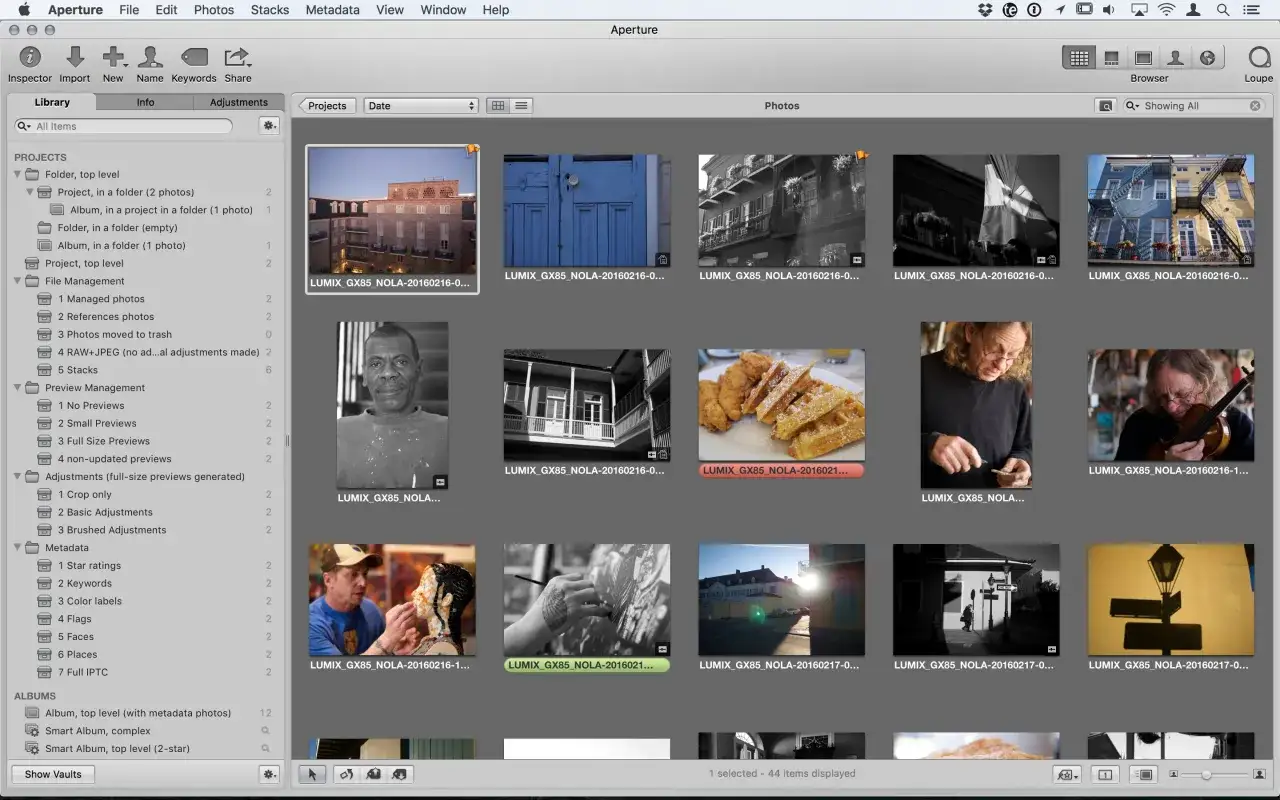Click the Stamp tool
Viewport: 1280px width, 800px height.
click(400, 774)
